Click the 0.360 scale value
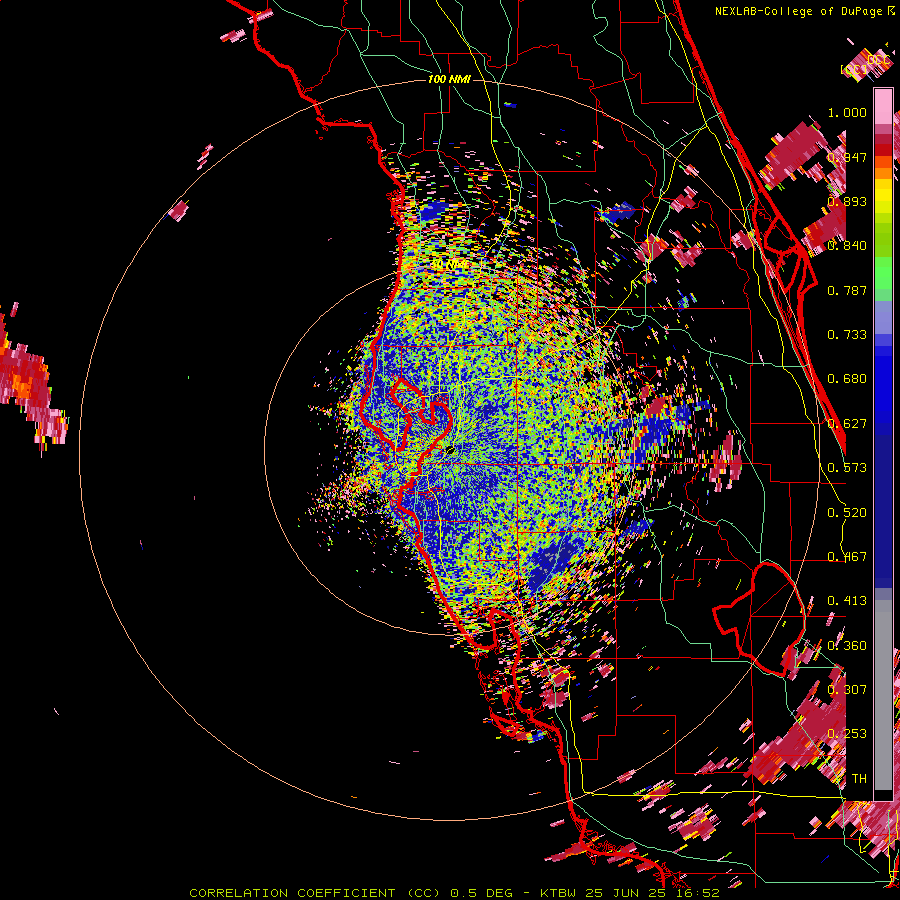 (x=847, y=646)
